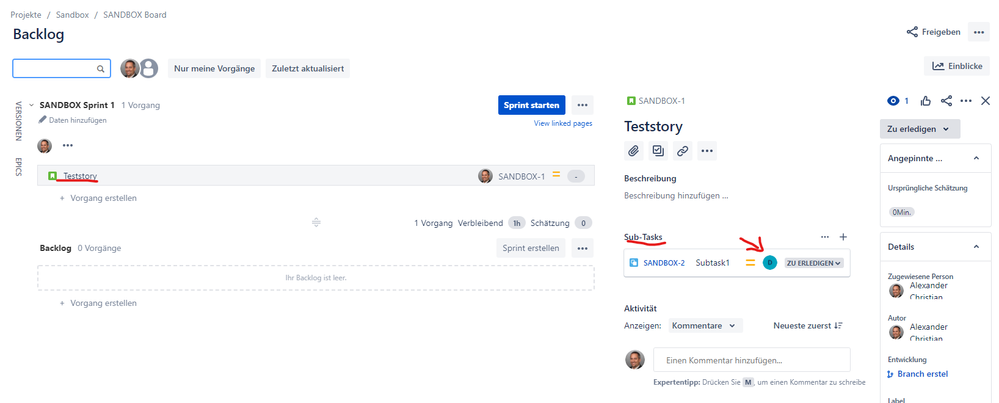The image size is (999, 403).
Task: Click the sprint divider drag handle icon
Action: [x=316, y=222]
